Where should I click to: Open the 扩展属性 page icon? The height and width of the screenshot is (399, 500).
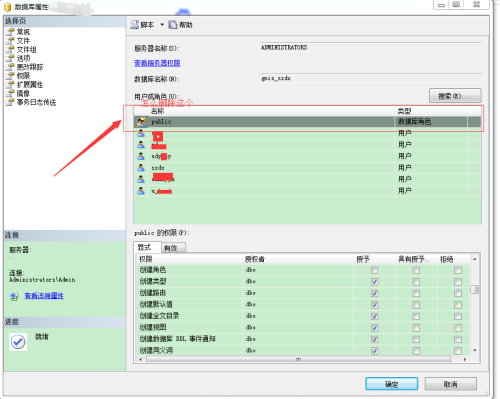pyautogui.click(x=10, y=84)
